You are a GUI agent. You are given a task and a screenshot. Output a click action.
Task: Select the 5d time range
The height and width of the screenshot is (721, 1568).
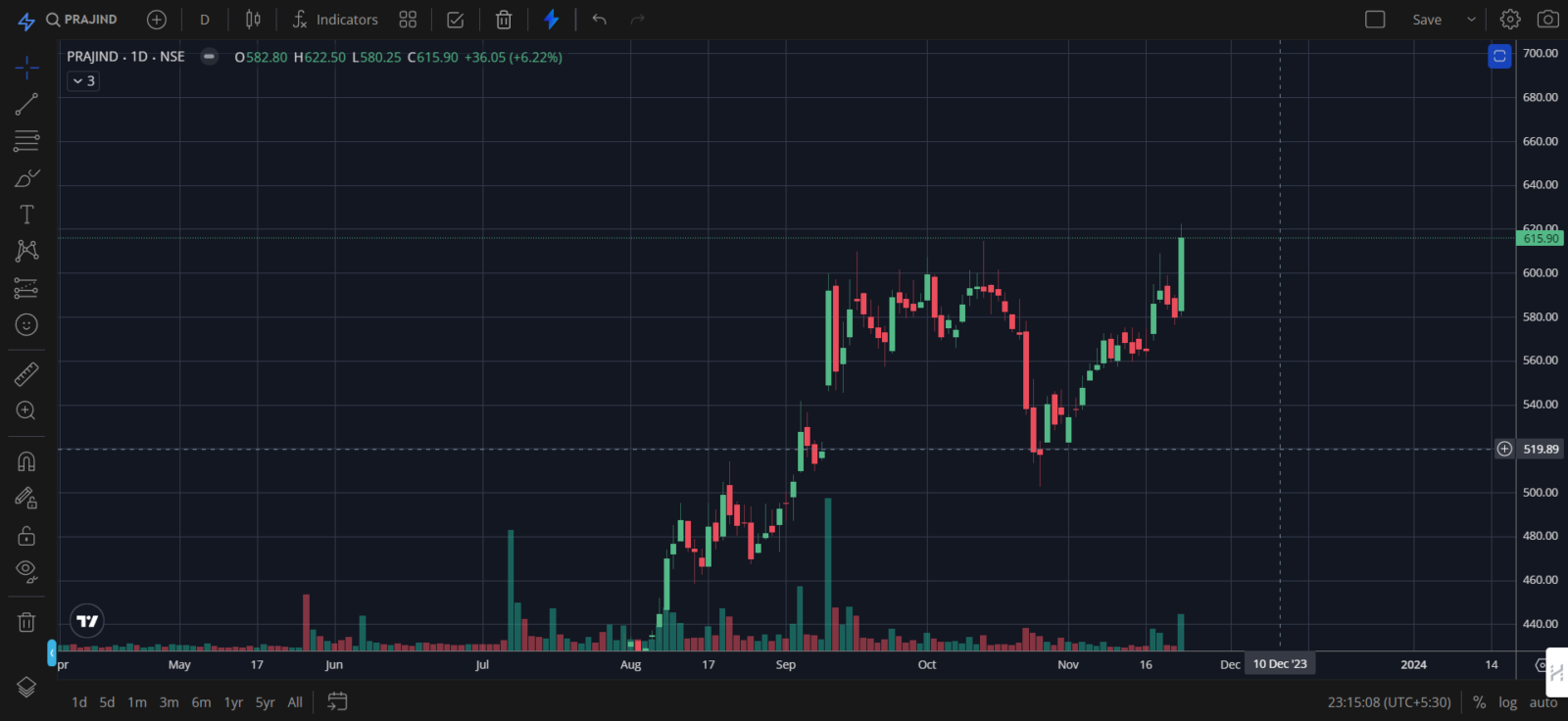pyautogui.click(x=107, y=702)
